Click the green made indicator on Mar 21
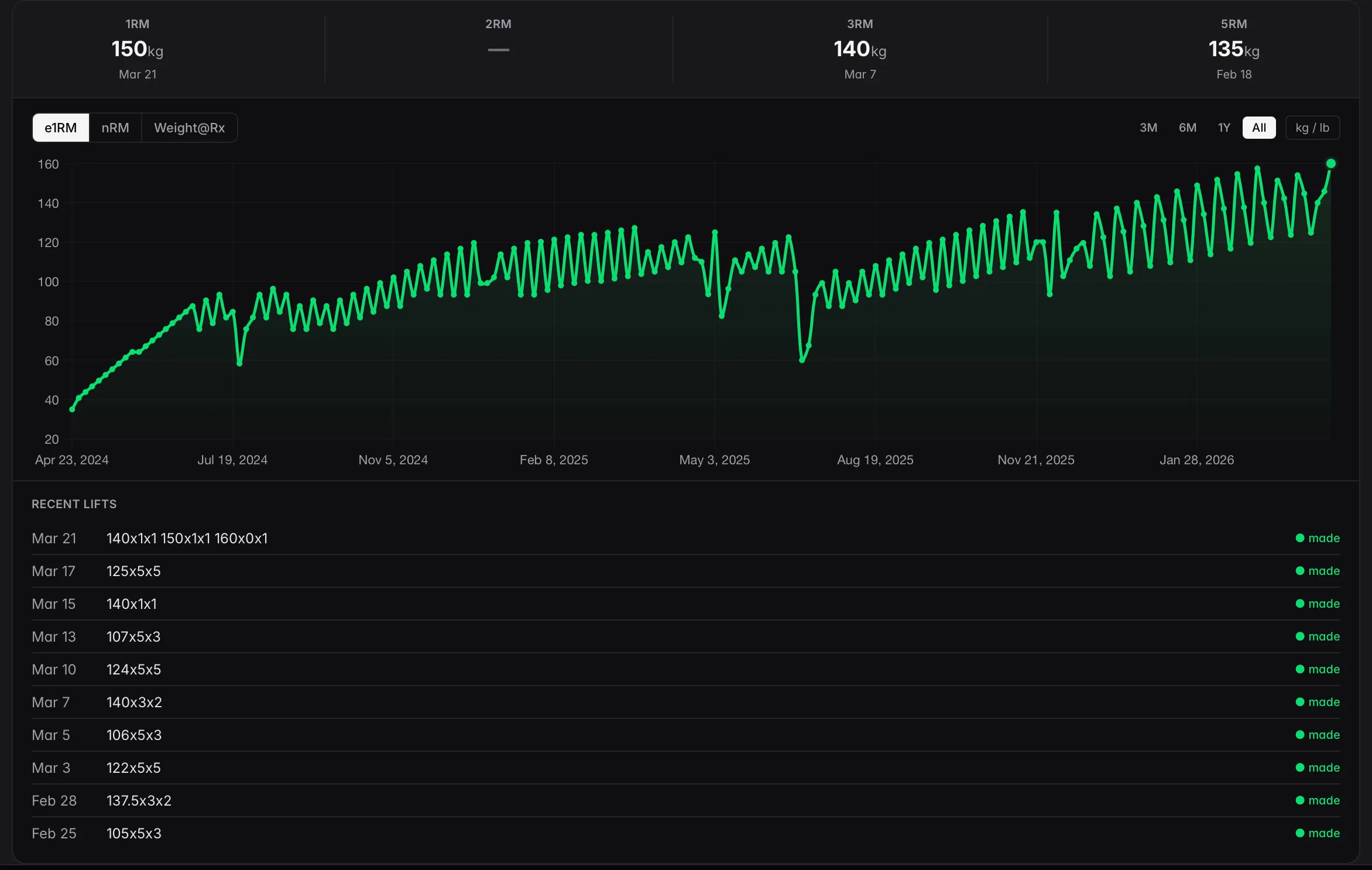Screen dimensions: 1372x870 (1317, 538)
